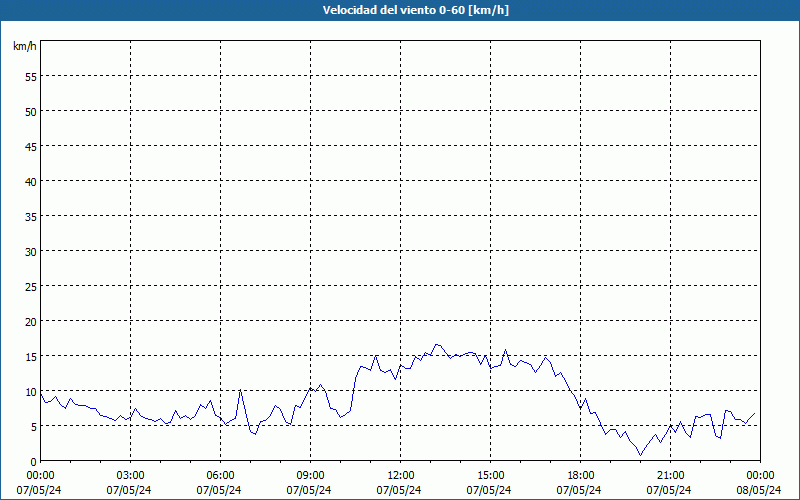Click the 09:00 time label
This screenshot has width=800, height=500.
tap(310, 476)
